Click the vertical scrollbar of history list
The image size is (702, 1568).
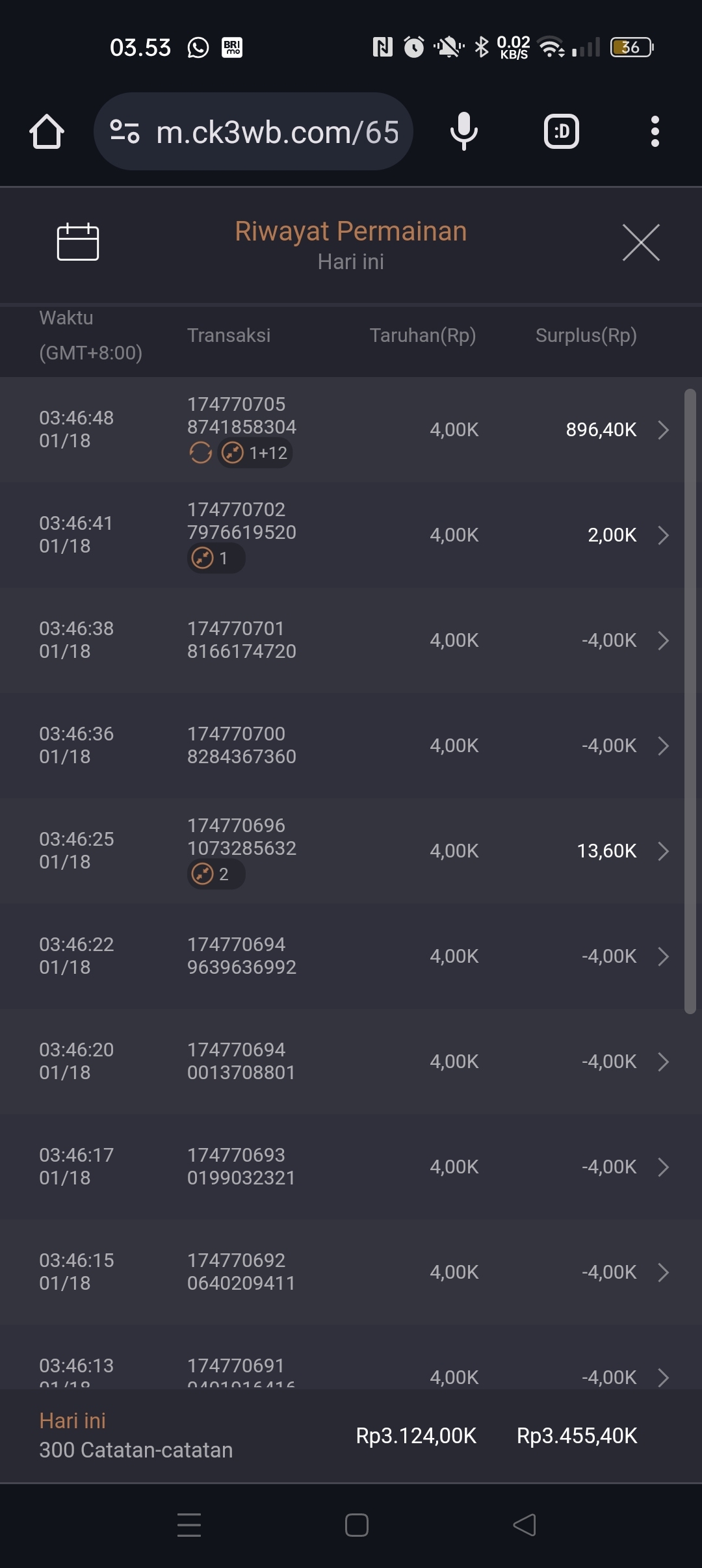[690, 701]
